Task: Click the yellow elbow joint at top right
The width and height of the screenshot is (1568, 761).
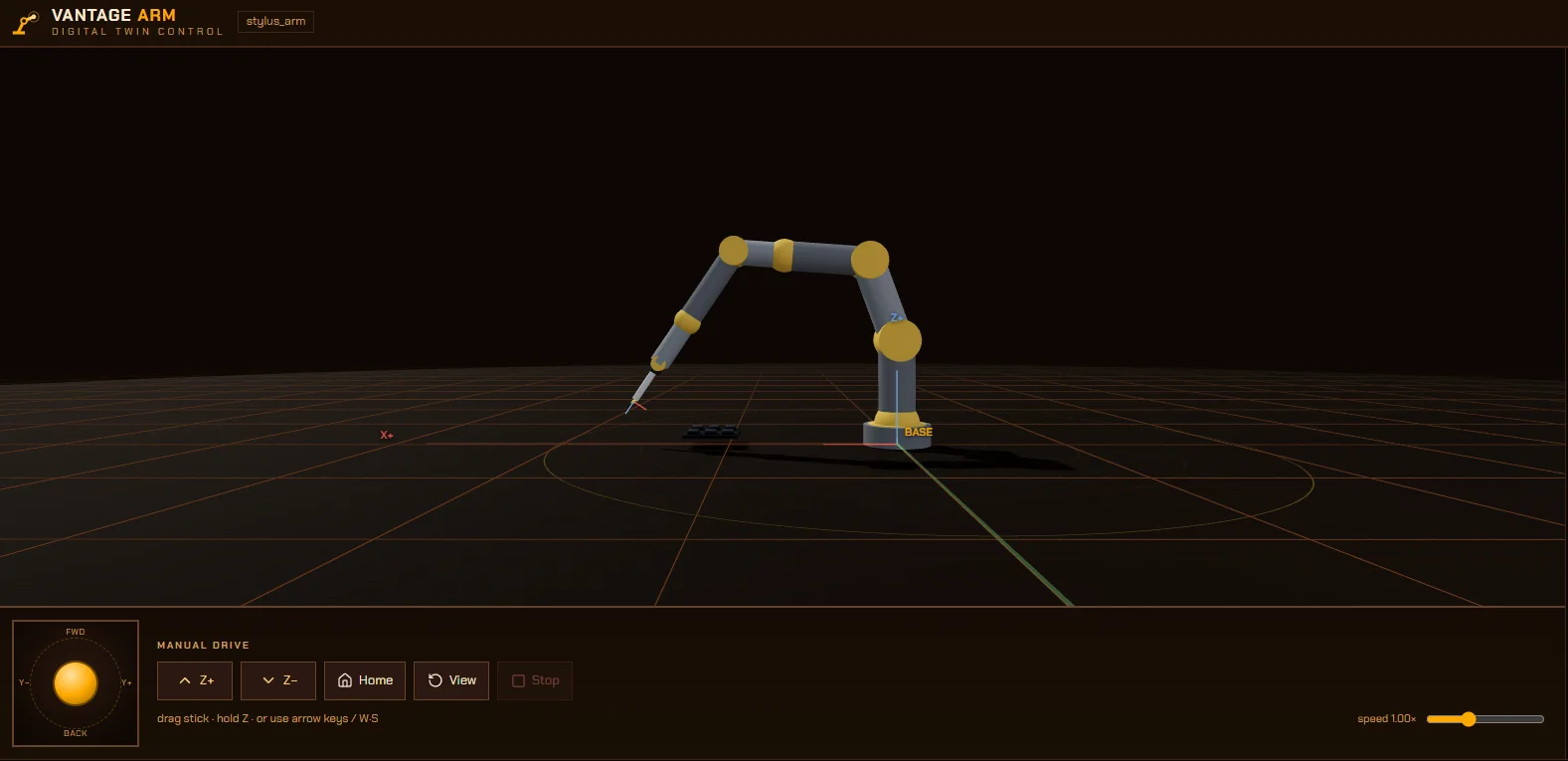Action: pos(870,259)
